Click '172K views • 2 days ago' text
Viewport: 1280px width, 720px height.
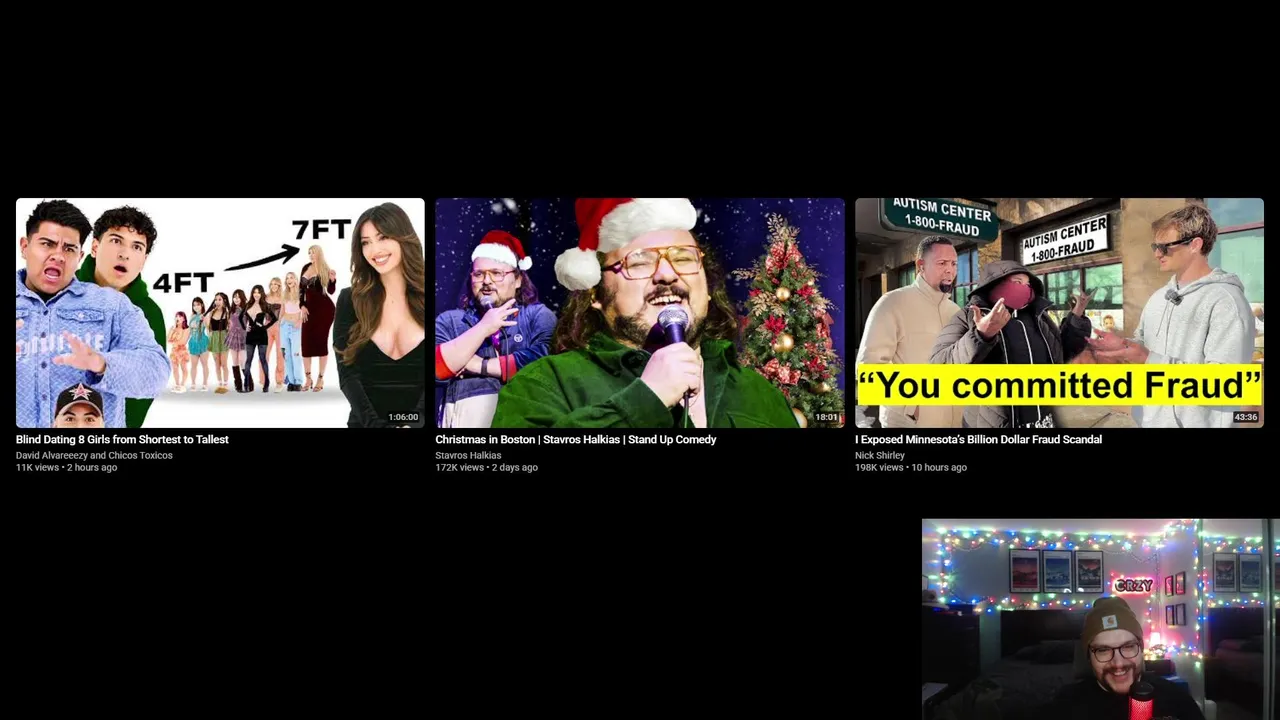point(486,467)
